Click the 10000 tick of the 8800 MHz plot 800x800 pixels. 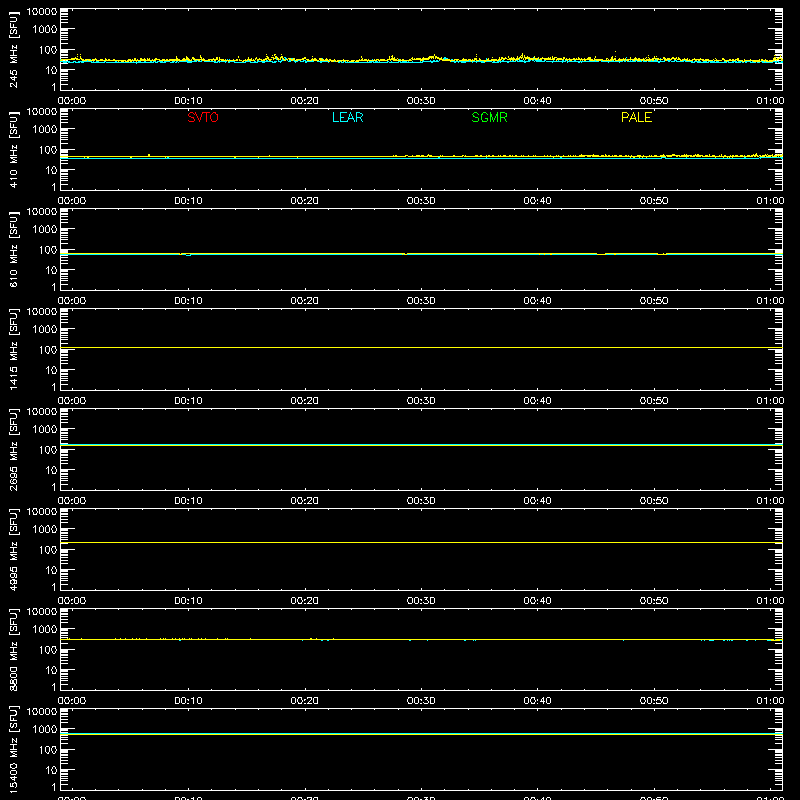pos(42,612)
